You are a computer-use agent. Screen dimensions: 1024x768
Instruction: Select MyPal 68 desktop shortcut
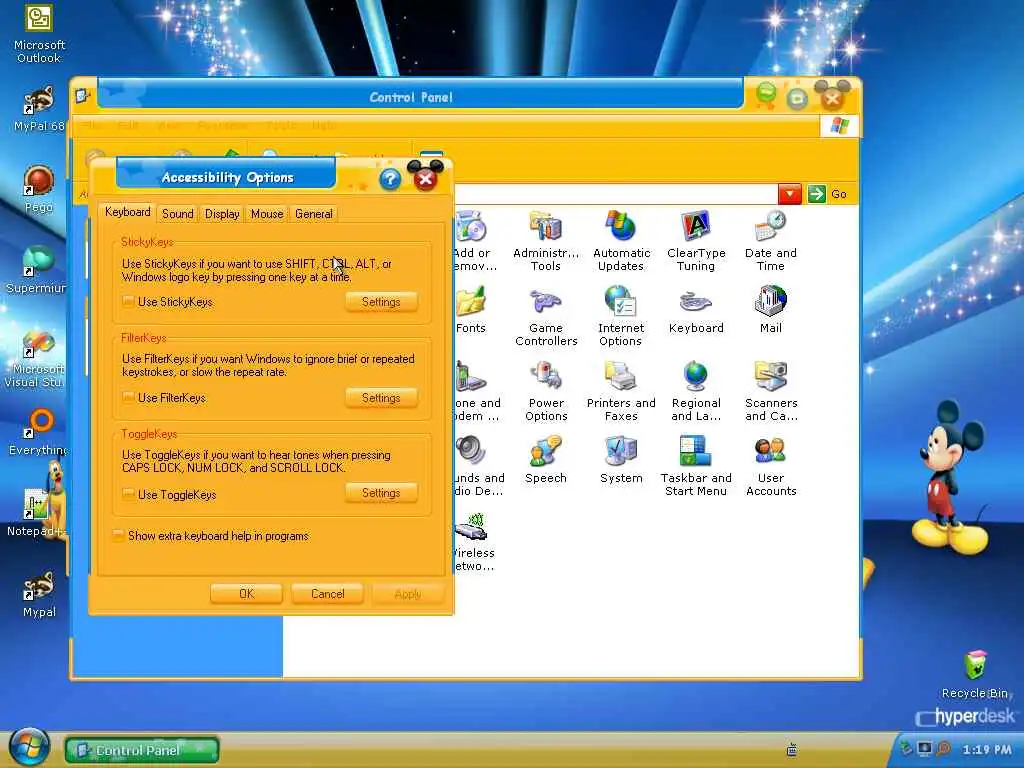click(39, 109)
